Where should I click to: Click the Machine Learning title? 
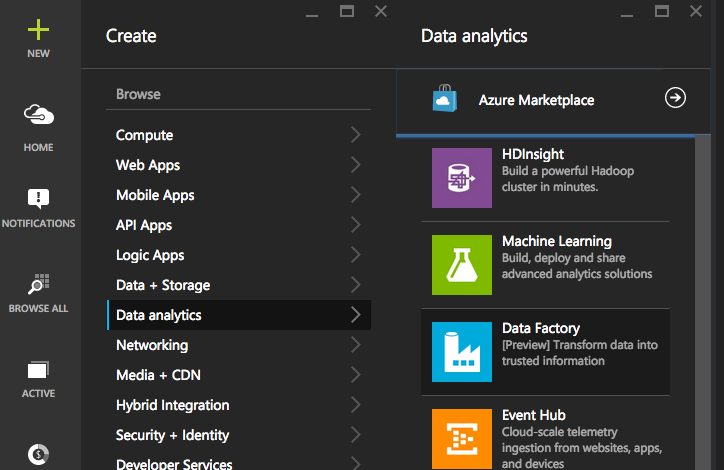pyautogui.click(x=557, y=241)
